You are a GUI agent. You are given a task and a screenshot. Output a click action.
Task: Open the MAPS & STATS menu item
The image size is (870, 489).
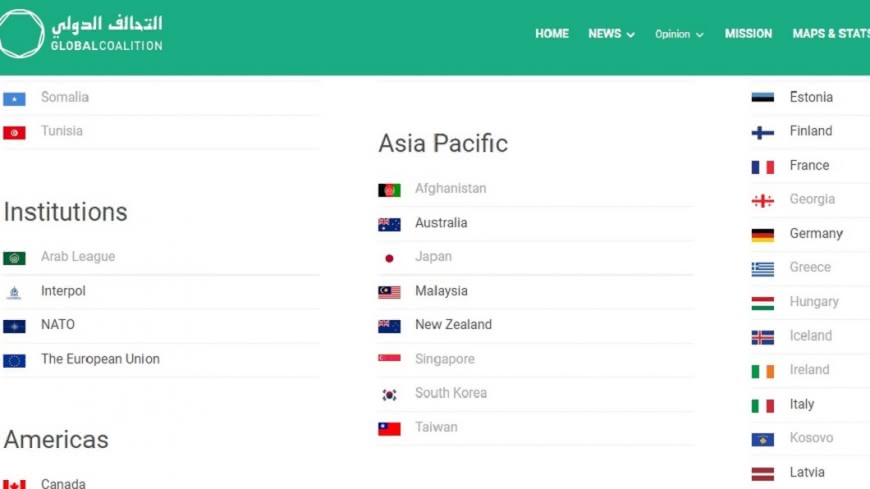click(x=831, y=34)
